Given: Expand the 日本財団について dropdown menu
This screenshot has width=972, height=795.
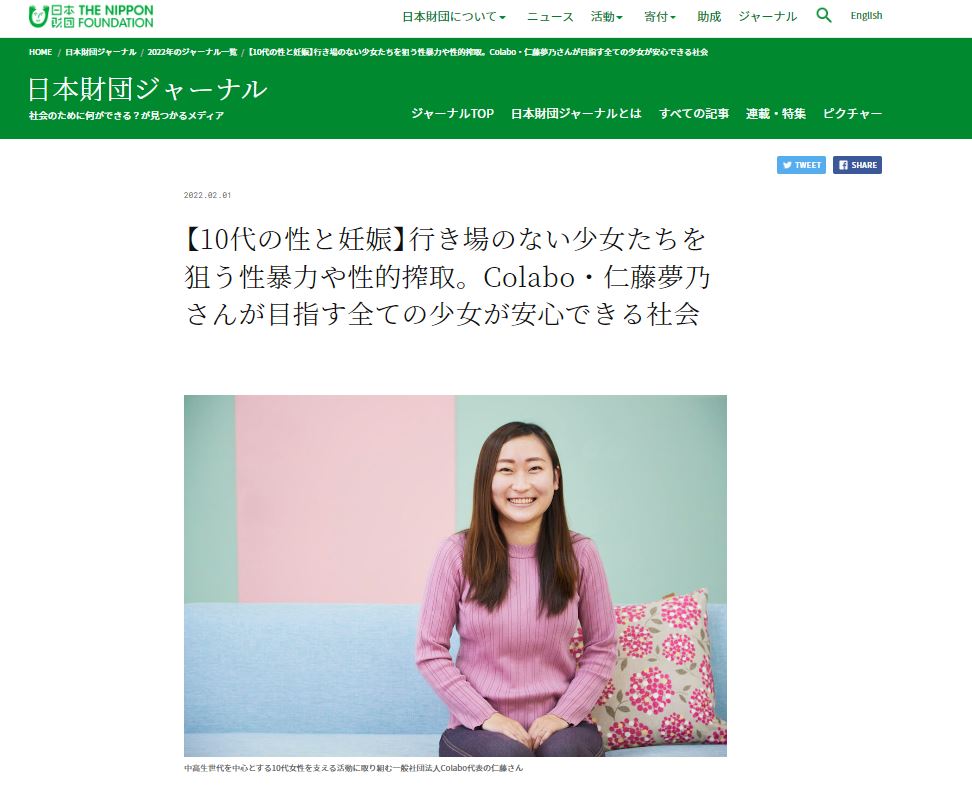Looking at the screenshot, I should pyautogui.click(x=454, y=17).
